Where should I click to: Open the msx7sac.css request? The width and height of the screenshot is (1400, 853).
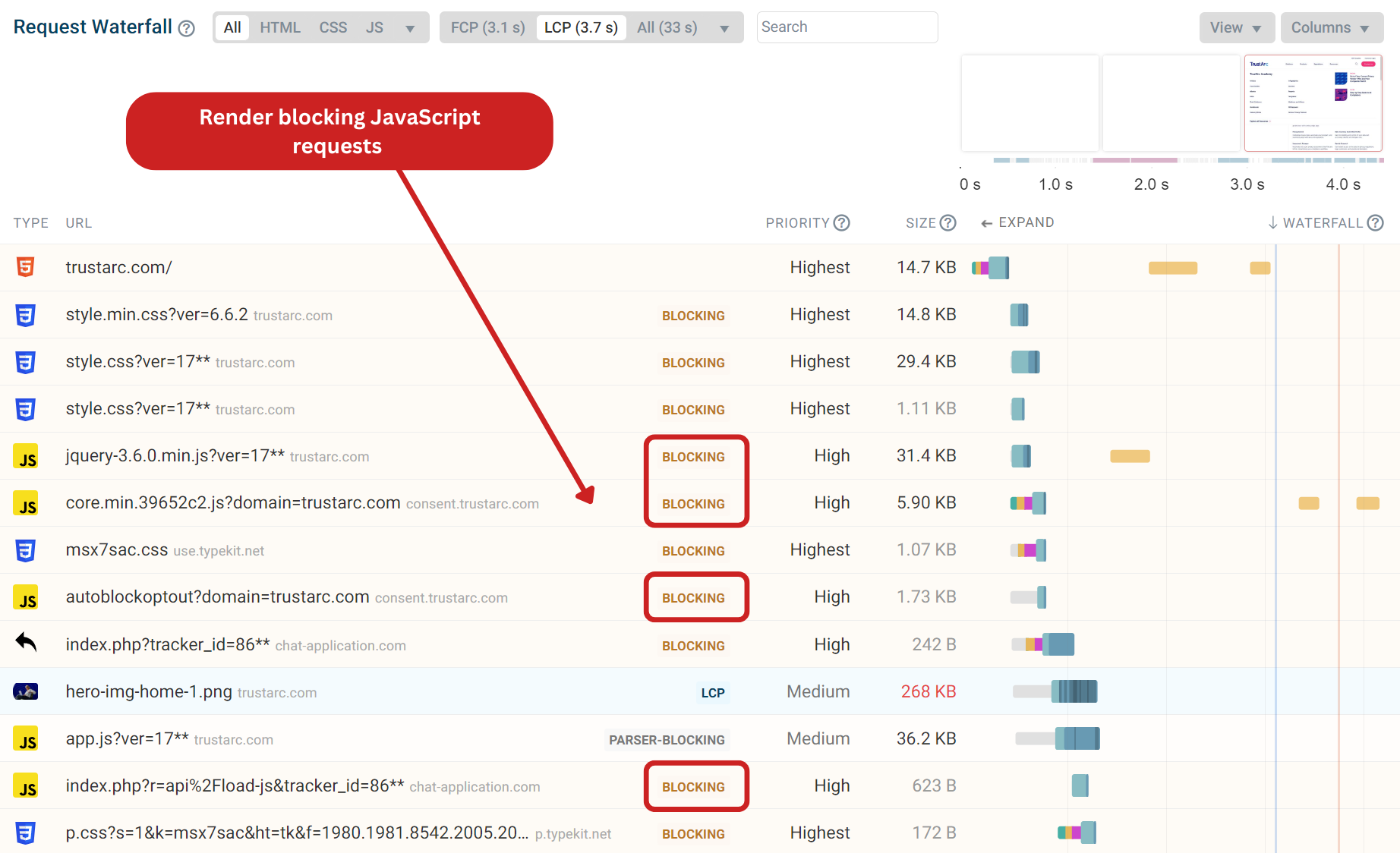(700, 550)
